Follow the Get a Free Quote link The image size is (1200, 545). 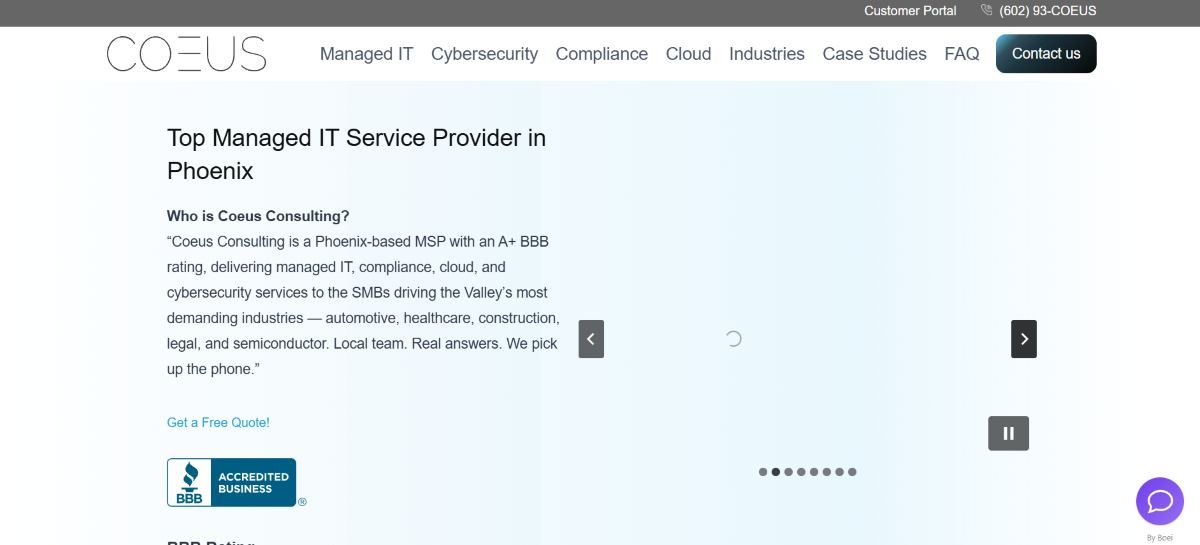(218, 422)
